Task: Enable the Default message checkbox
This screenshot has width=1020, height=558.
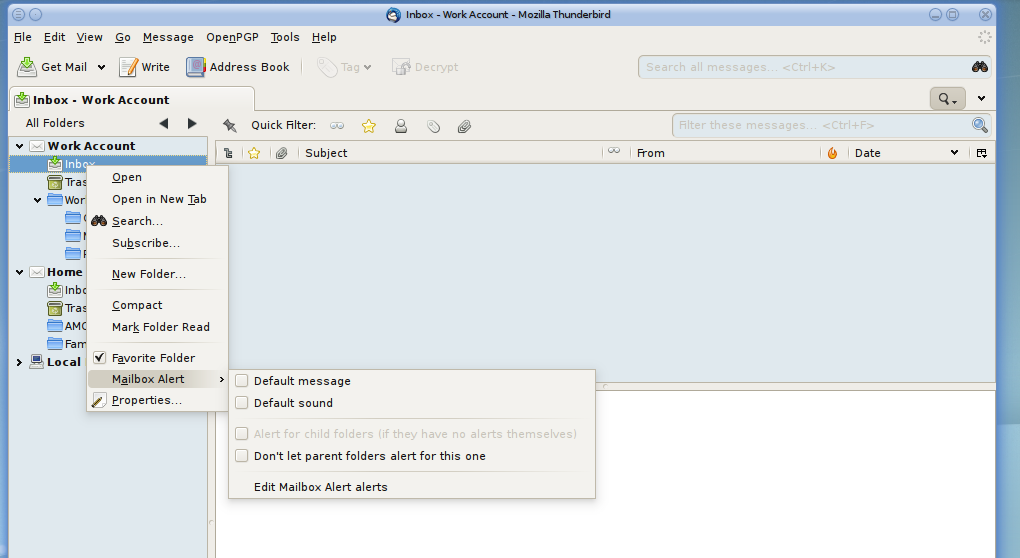Action: [x=241, y=381]
